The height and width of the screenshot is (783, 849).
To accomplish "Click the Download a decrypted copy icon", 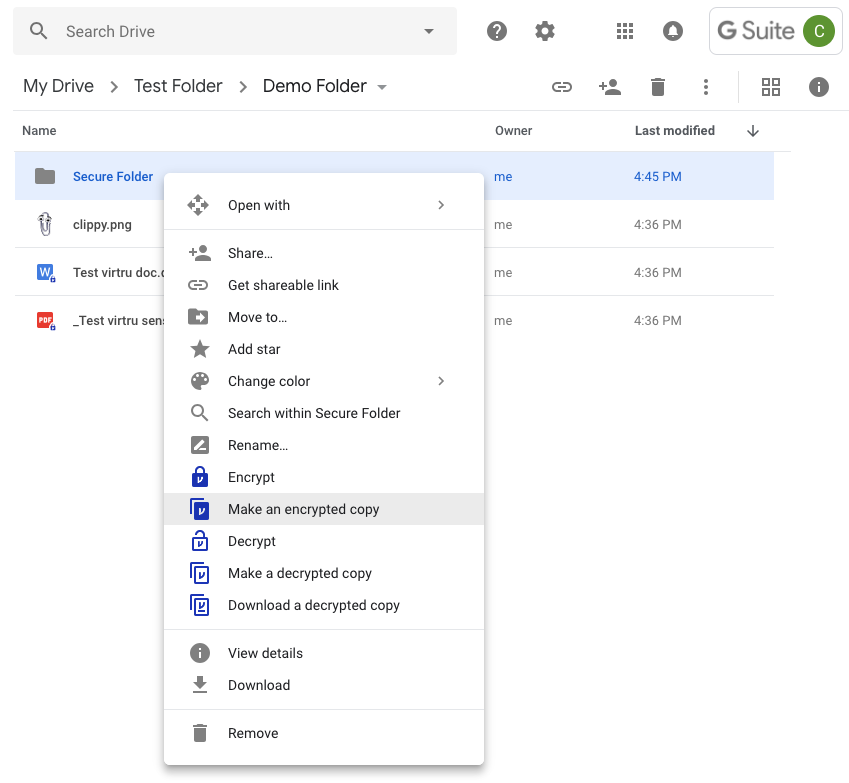I will (200, 605).
